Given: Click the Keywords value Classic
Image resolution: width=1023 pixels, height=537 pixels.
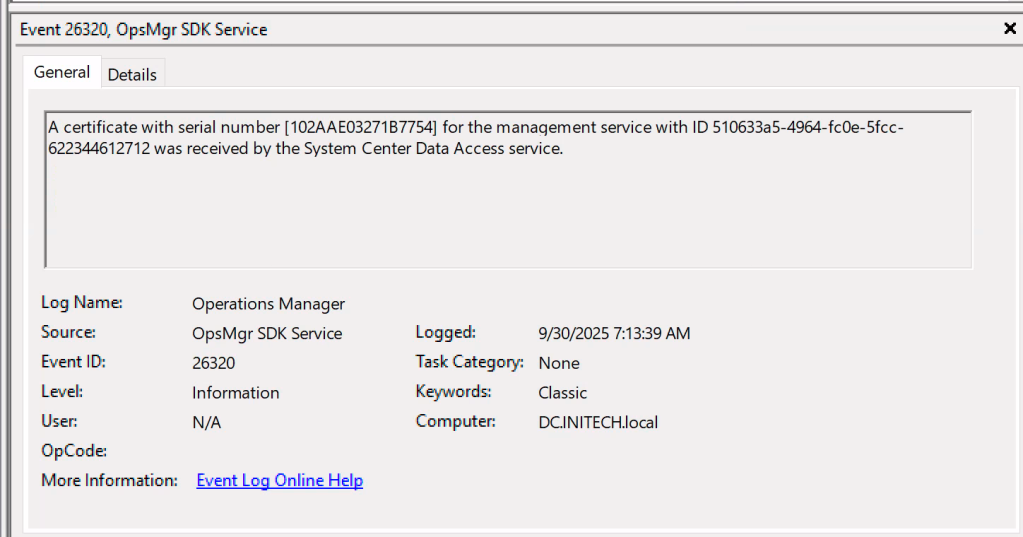Looking at the screenshot, I should [x=562, y=393].
